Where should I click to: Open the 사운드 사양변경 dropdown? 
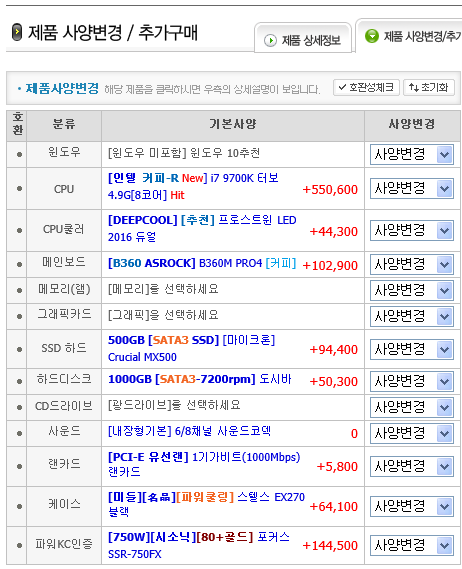(412, 434)
